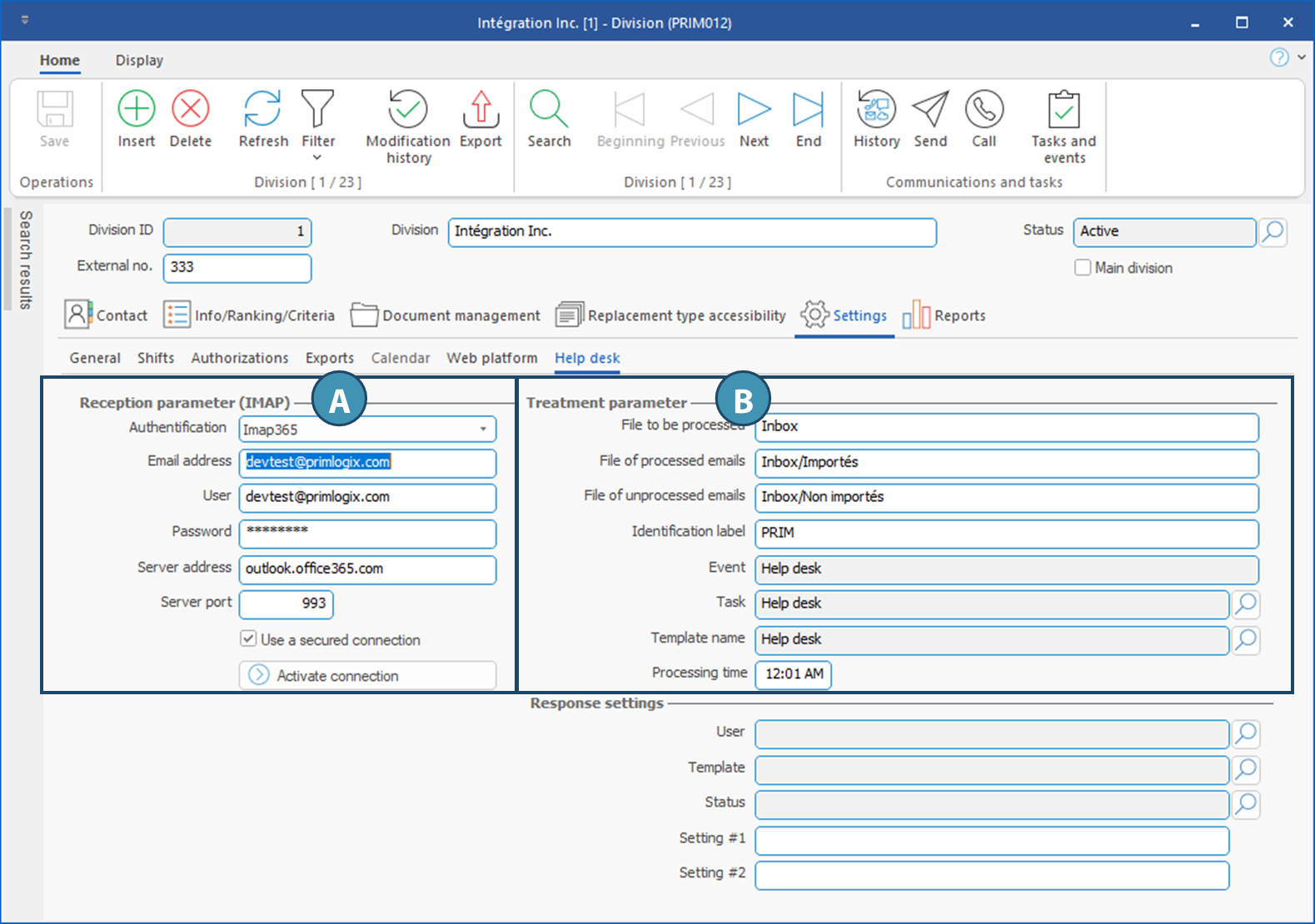Viewport: 1315px width, 924px height.
Task: Open Tasks and events
Action: coord(1063,109)
